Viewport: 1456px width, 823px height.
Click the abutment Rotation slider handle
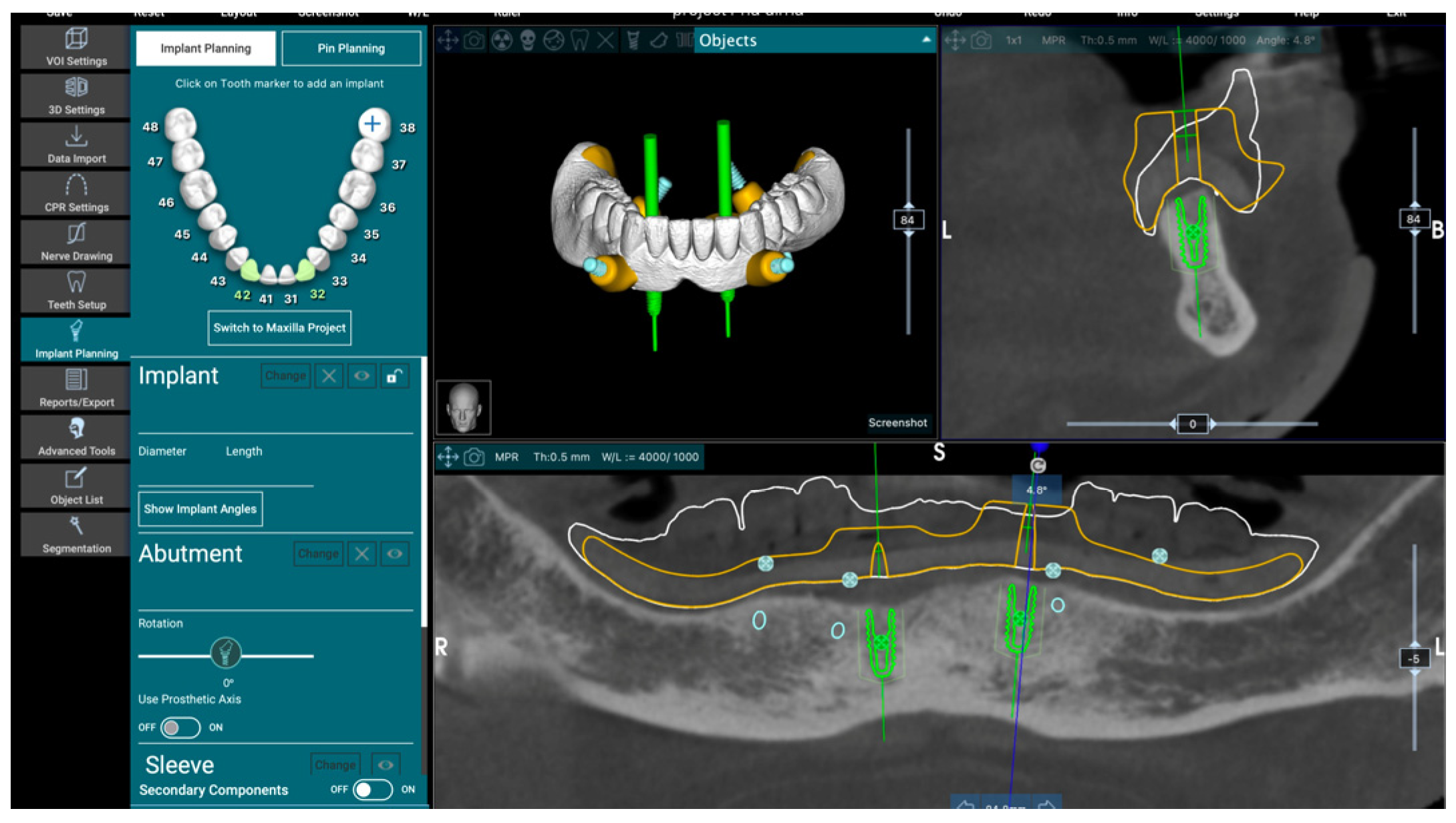tap(225, 653)
